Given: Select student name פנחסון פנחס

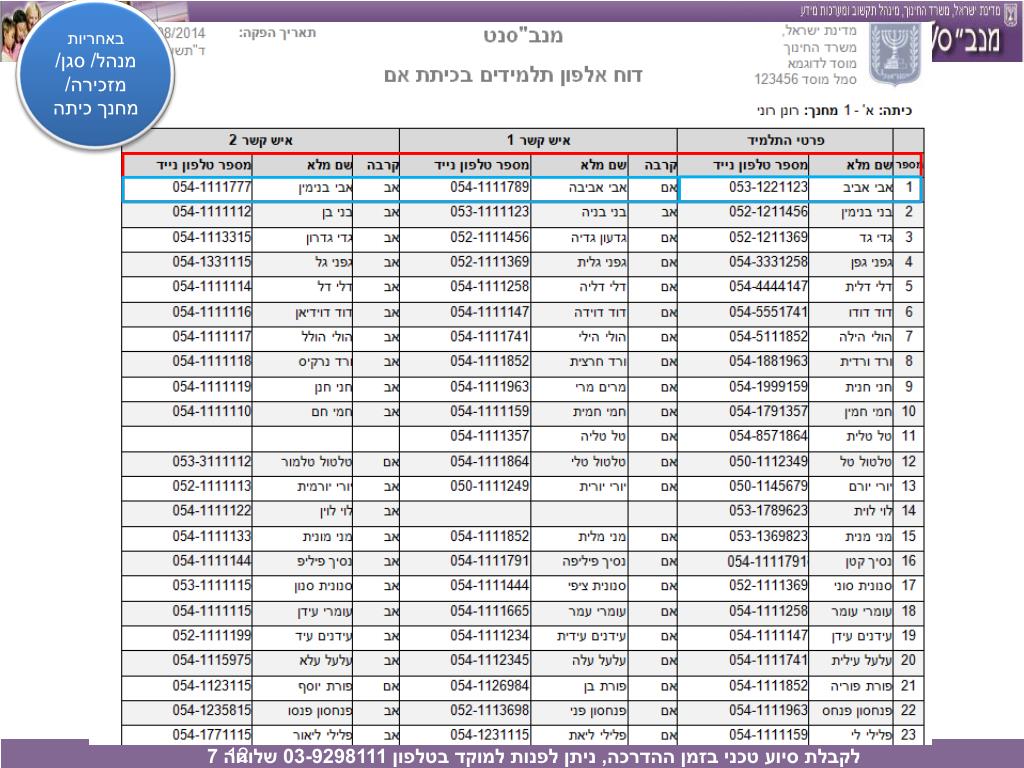Looking at the screenshot, I should tap(857, 712).
